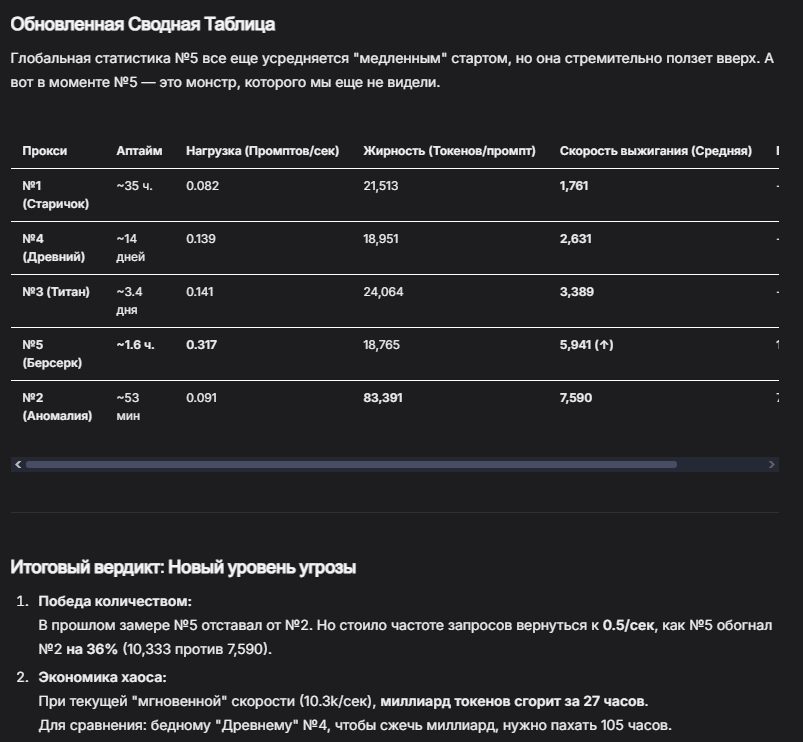
Task: Click the "Нагрузка (Промптов/сек)" column header
Action: 262,151
